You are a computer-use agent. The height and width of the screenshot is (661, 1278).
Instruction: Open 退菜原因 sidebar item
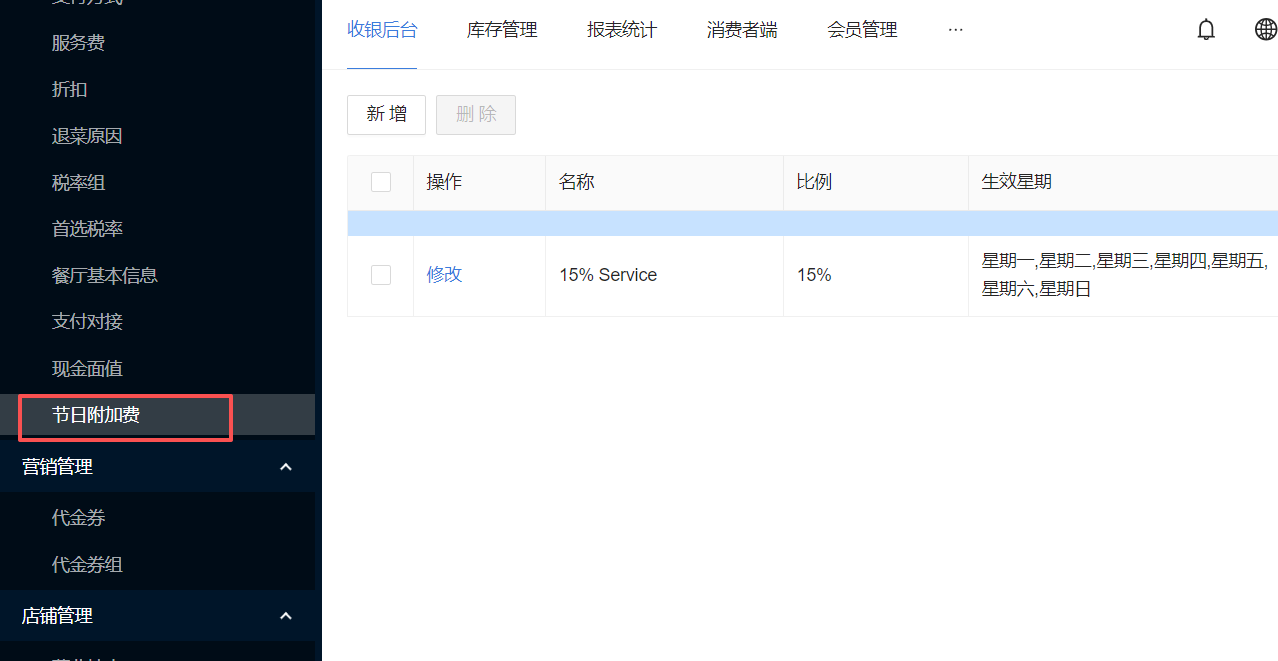pyautogui.click(x=87, y=136)
